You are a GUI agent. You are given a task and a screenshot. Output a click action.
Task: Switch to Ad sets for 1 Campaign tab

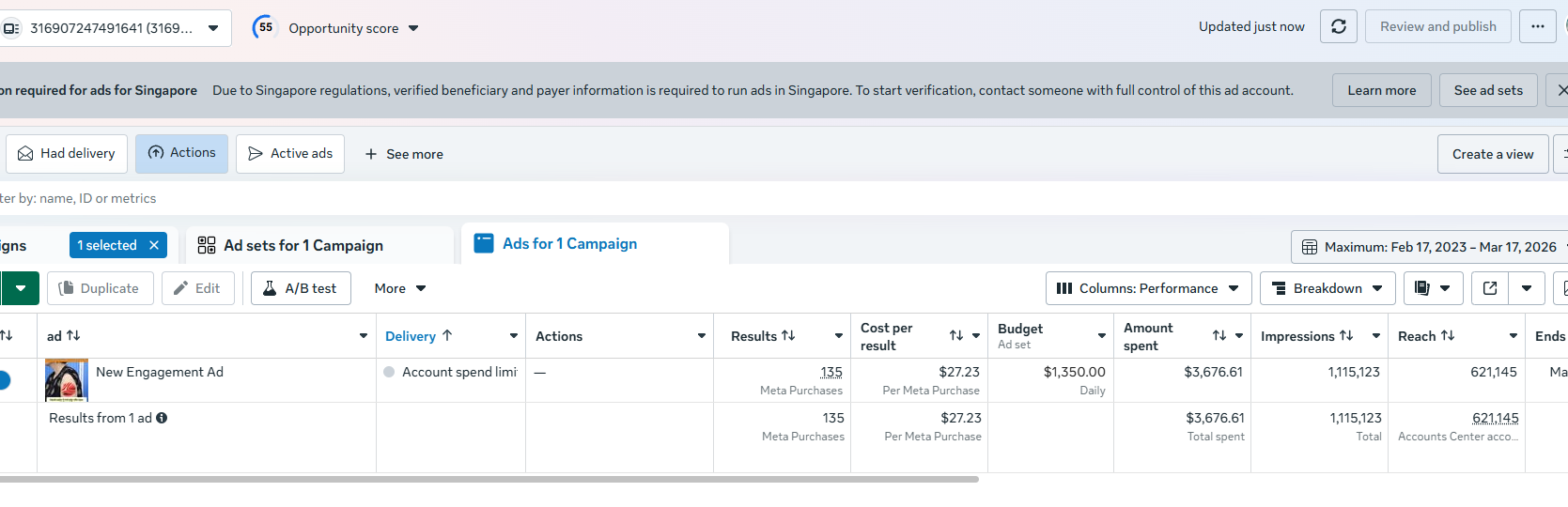click(303, 245)
